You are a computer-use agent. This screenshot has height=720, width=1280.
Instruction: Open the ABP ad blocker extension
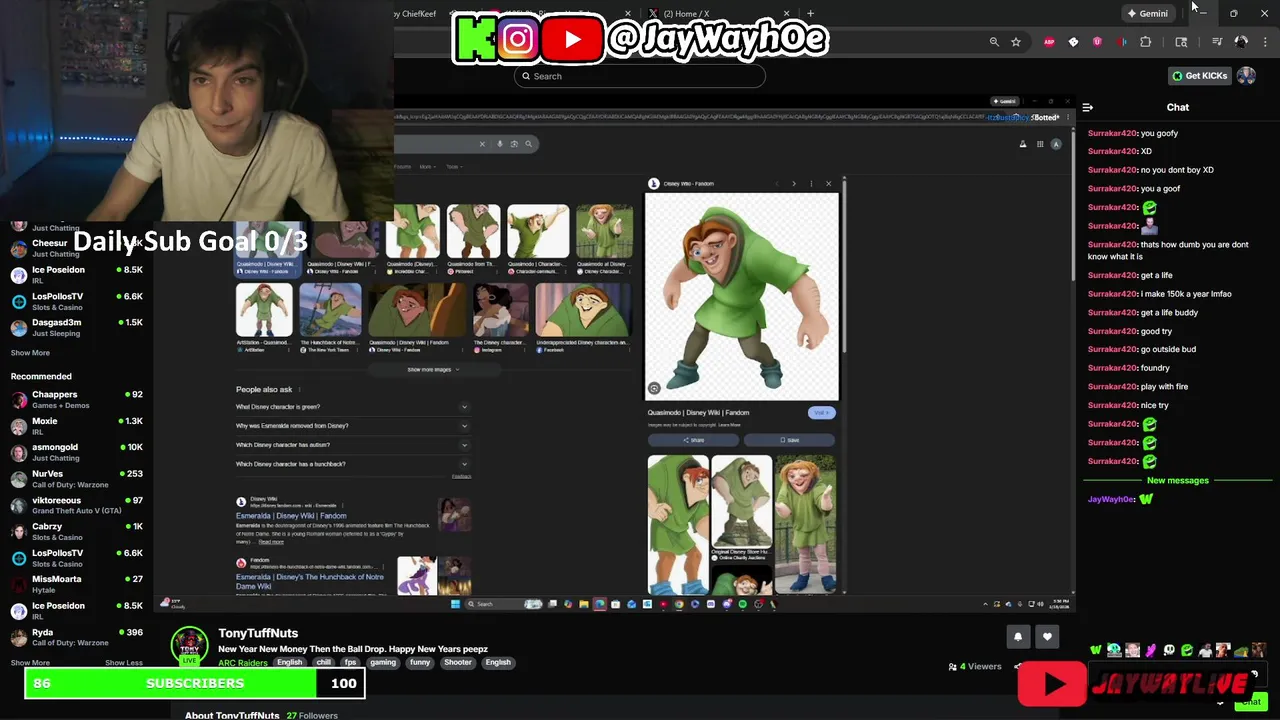coord(1049,42)
